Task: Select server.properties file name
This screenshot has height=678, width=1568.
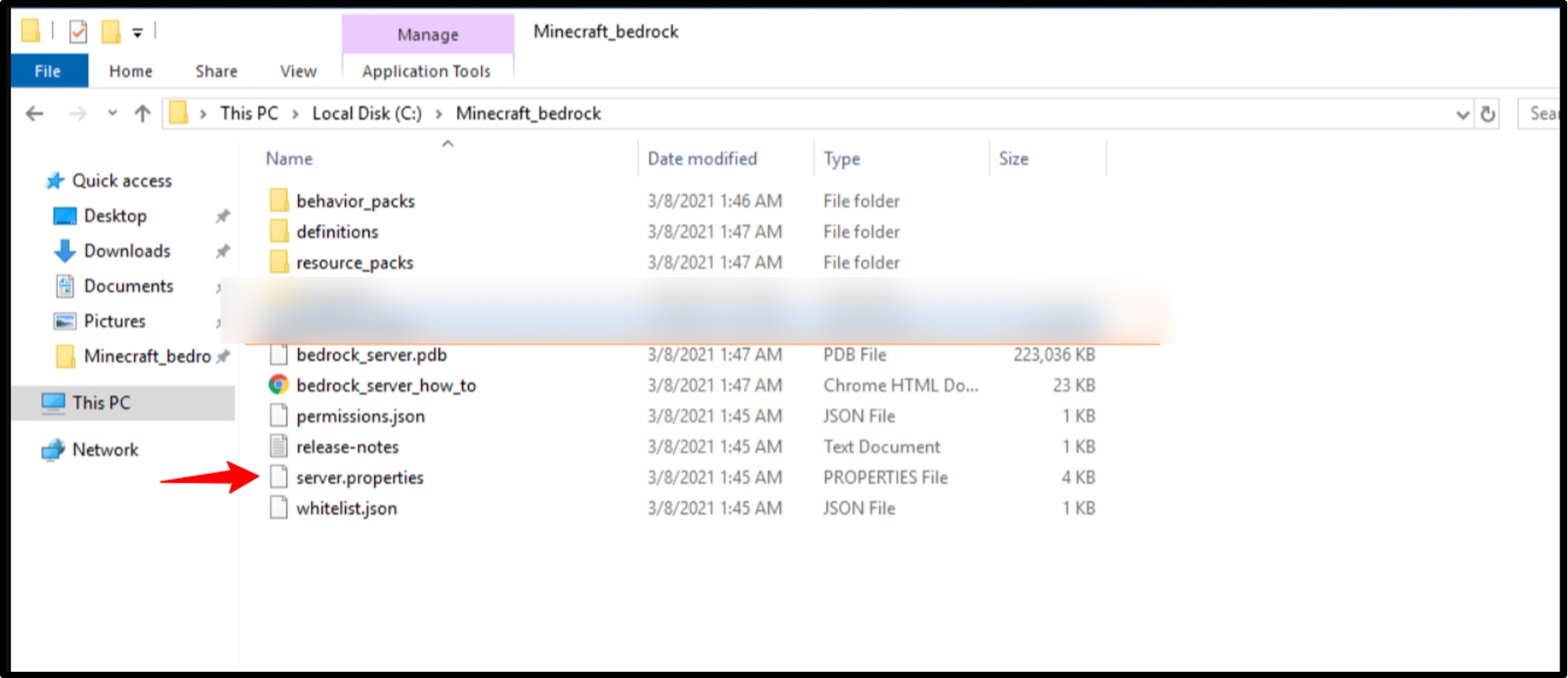Action: (360, 478)
